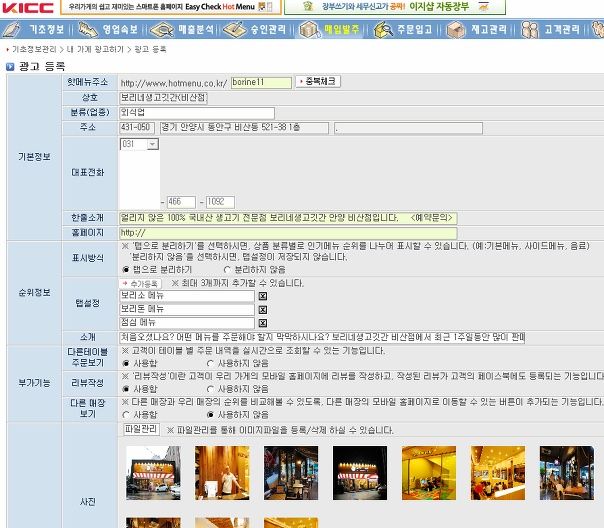This screenshot has height=528, width=604.
Task: Click the detailed address field
Action: (x=408, y=128)
